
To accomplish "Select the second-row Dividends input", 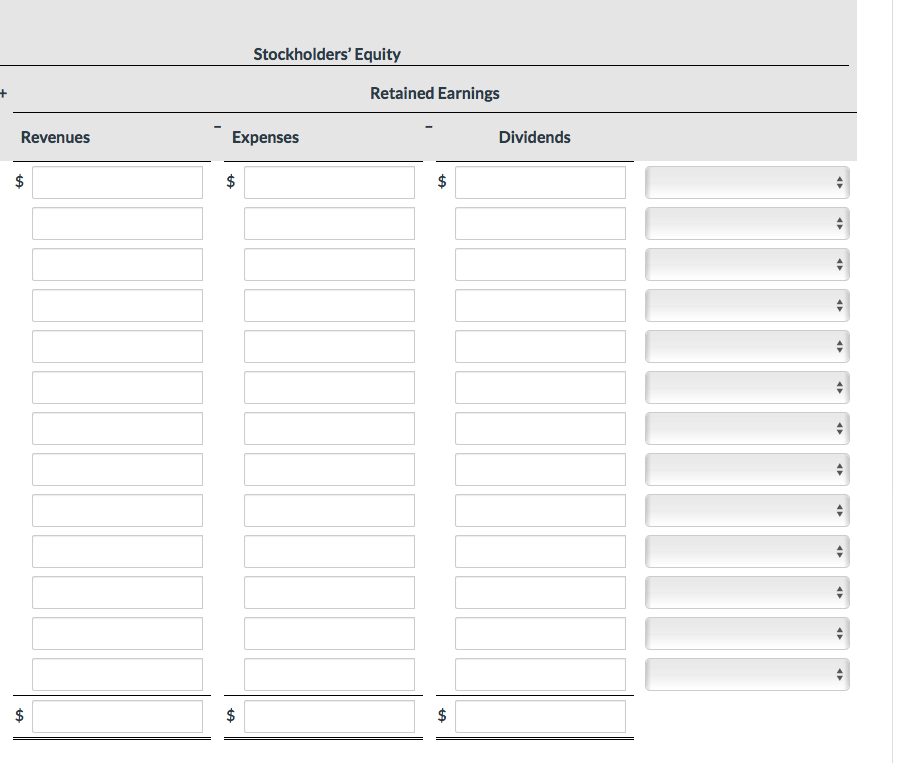I will point(541,223).
